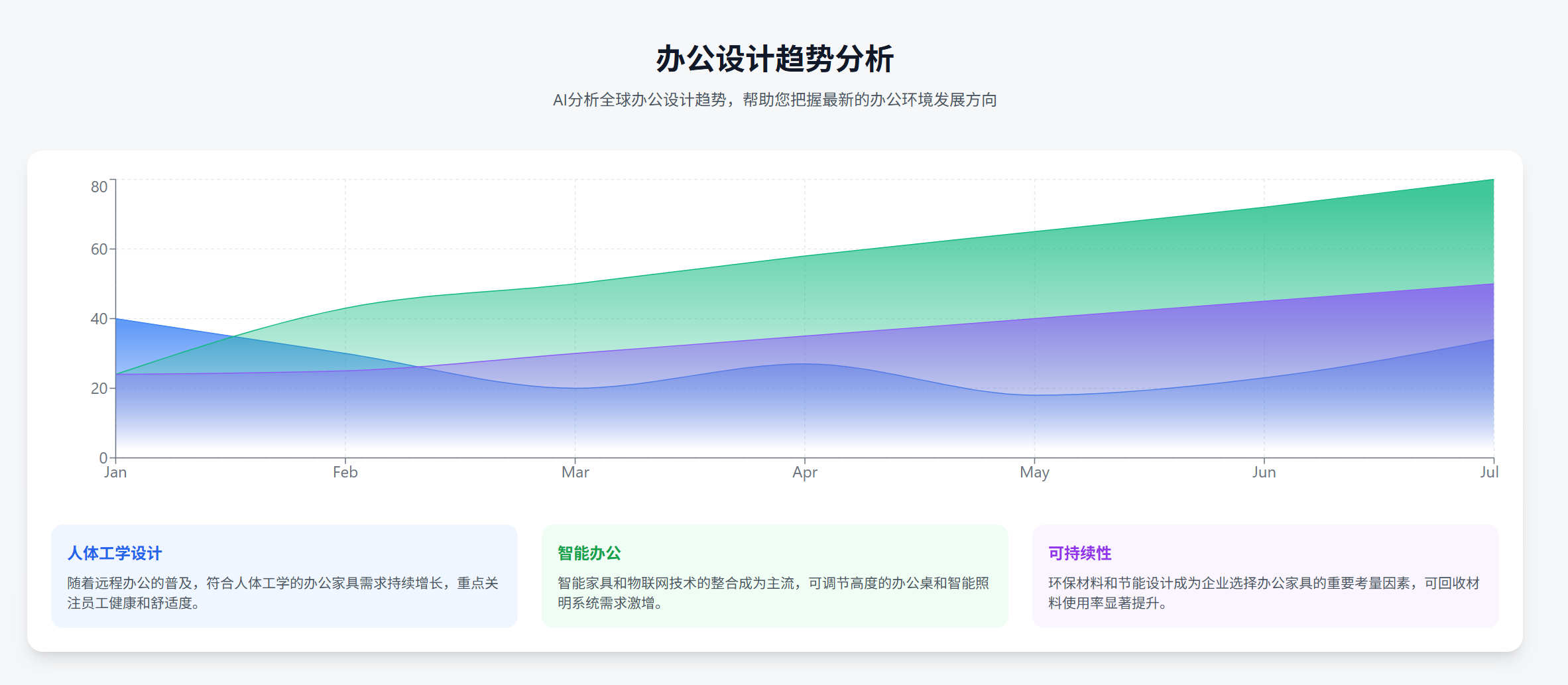Screen dimensions: 1568x685
Task: Click the May label on the x-axis
Action: (1034, 472)
